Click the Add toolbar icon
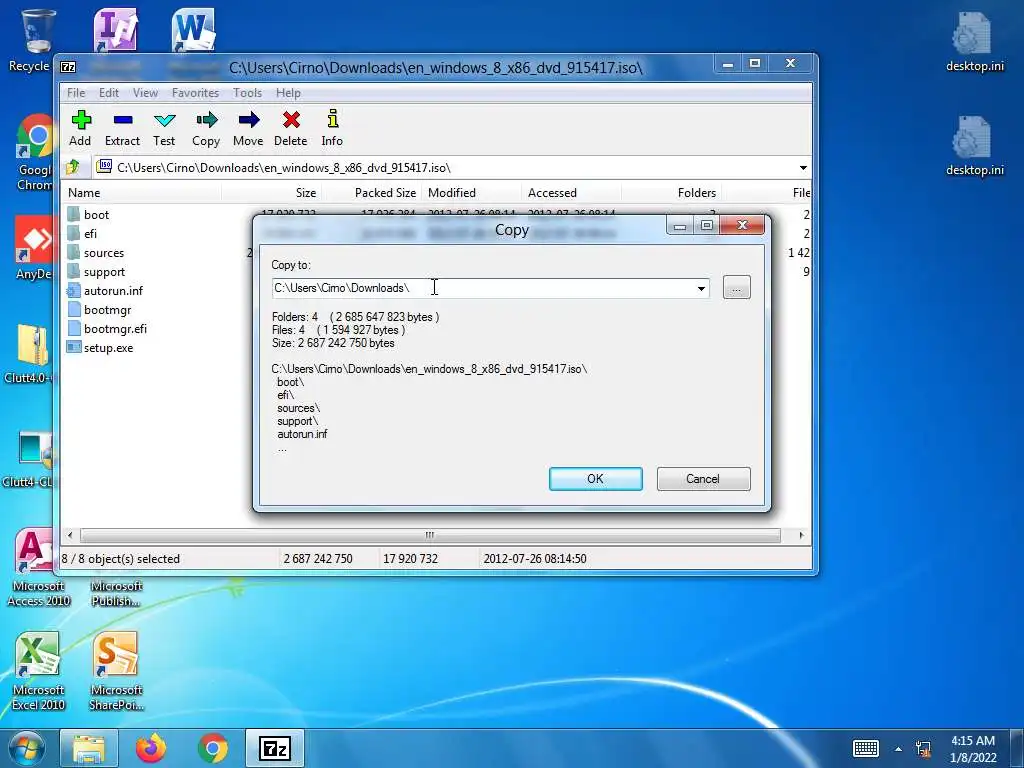1024x768 pixels. pyautogui.click(x=81, y=120)
